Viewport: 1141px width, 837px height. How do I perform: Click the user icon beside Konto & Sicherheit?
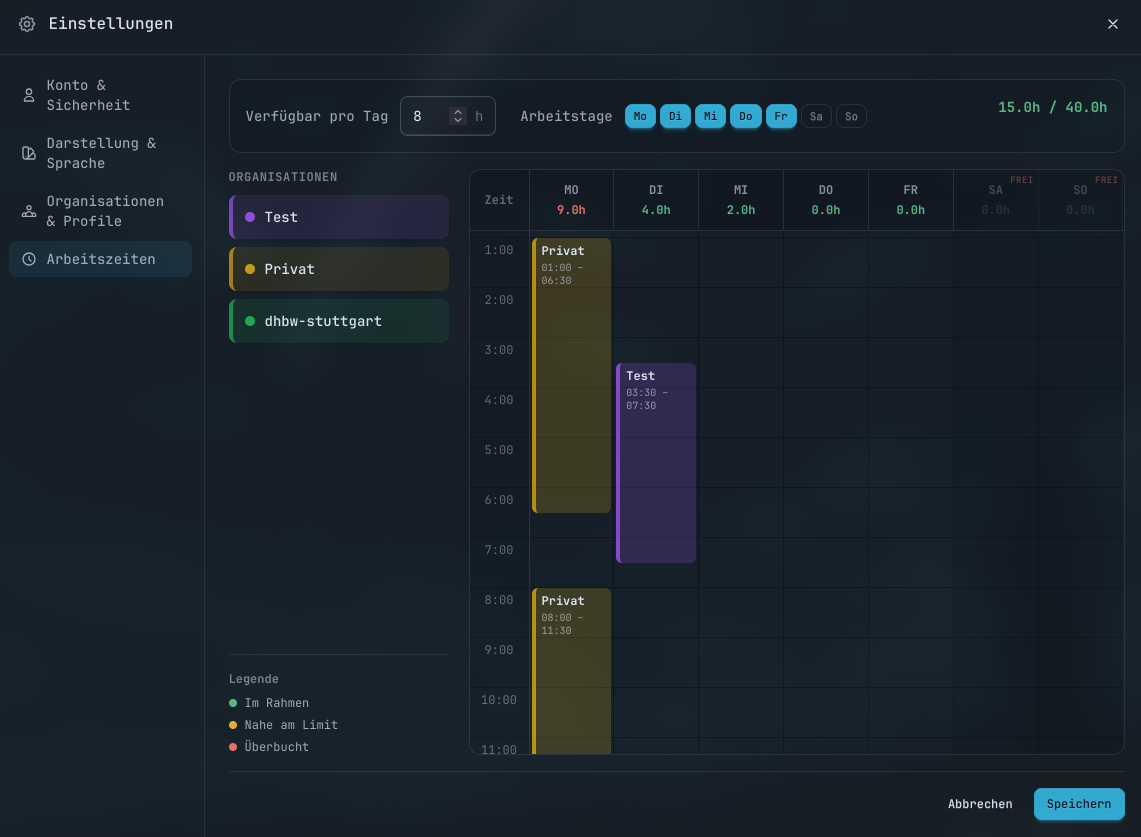tap(29, 95)
